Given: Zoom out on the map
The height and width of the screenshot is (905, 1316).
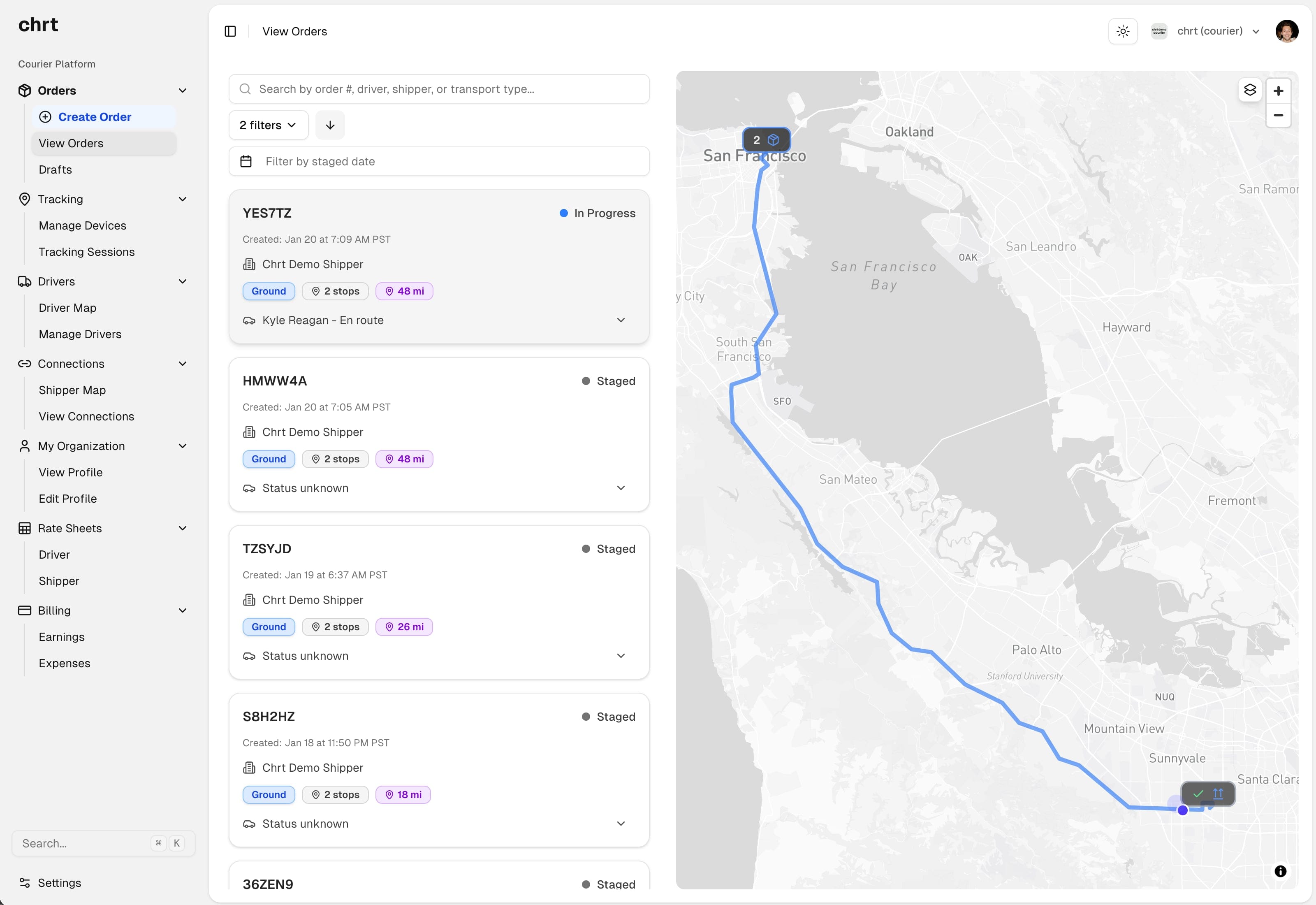Looking at the screenshot, I should coord(1278,115).
